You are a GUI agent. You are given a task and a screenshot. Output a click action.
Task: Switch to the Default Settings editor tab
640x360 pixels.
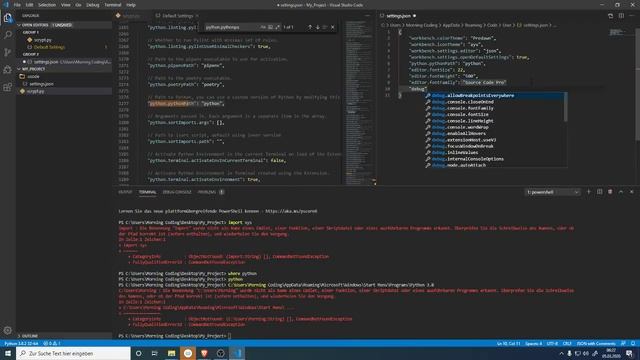click(x=177, y=16)
